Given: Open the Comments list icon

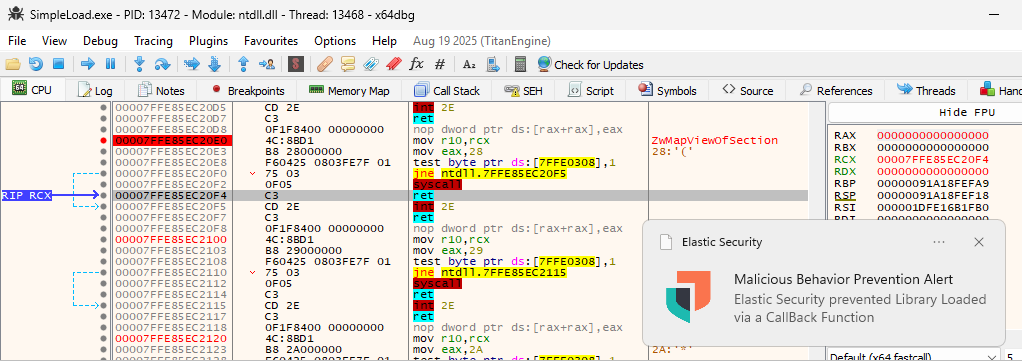Looking at the screenshot, I should 348,65.
